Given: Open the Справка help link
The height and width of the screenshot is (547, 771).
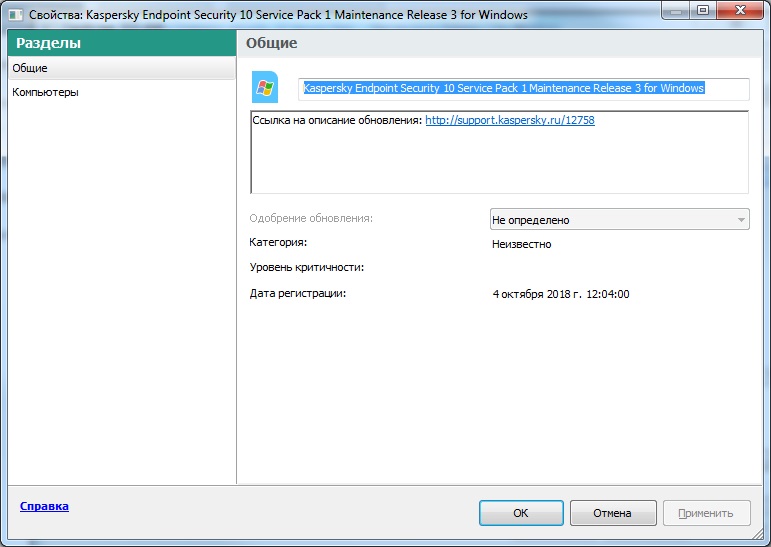Looking at the screenshot, I should [44, 506].
